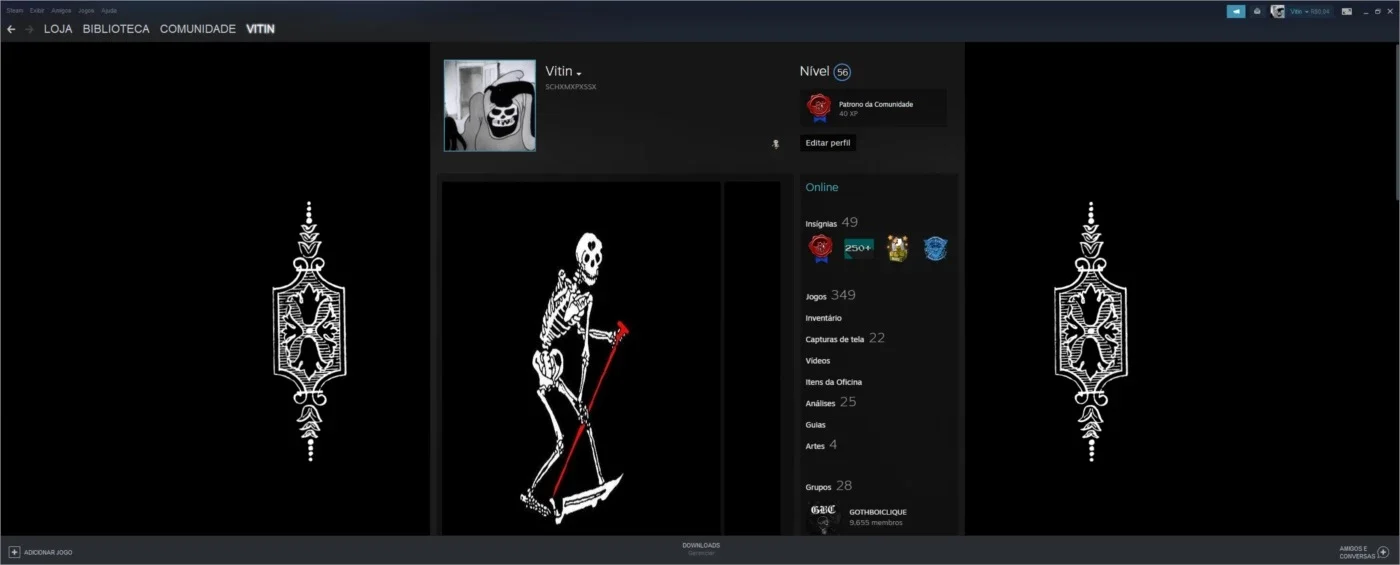Image resolution: width=1400 pixels, height=565 pixels.
Task: Click the small figure icon beside Editar perfil
Action: pos(775,144)
